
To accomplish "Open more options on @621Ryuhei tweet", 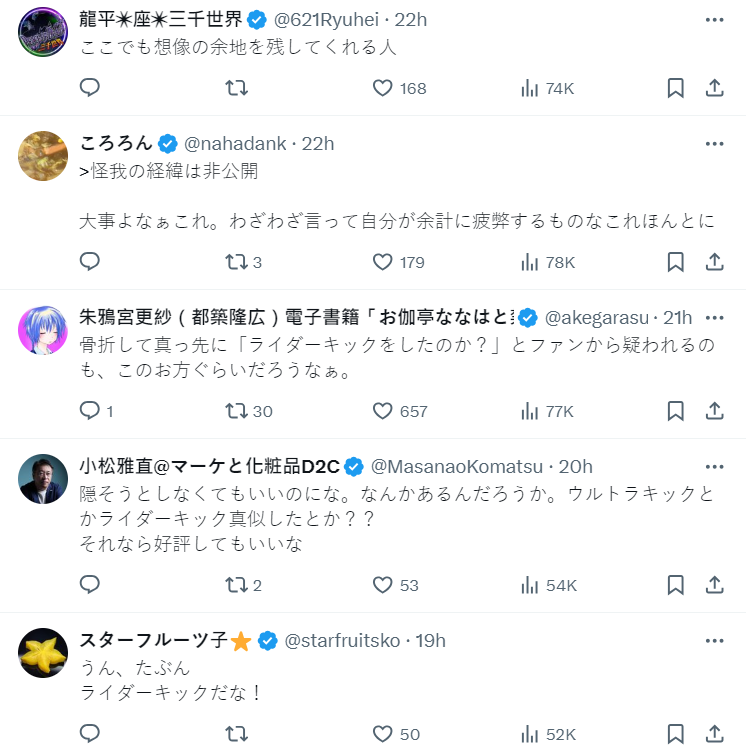I will click(x=714, y=20).
